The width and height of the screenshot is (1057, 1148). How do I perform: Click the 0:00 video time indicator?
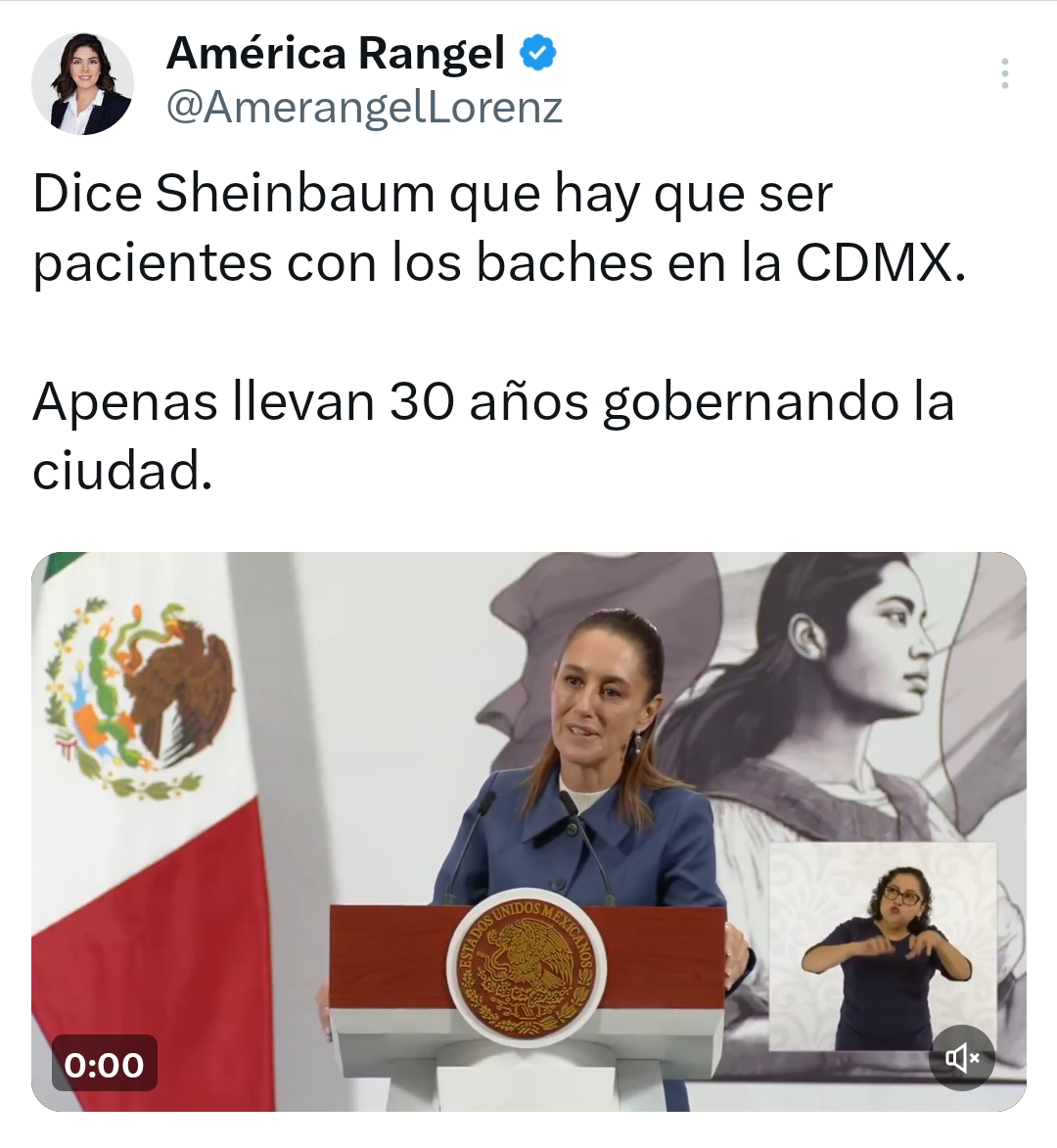(104, 1065)
